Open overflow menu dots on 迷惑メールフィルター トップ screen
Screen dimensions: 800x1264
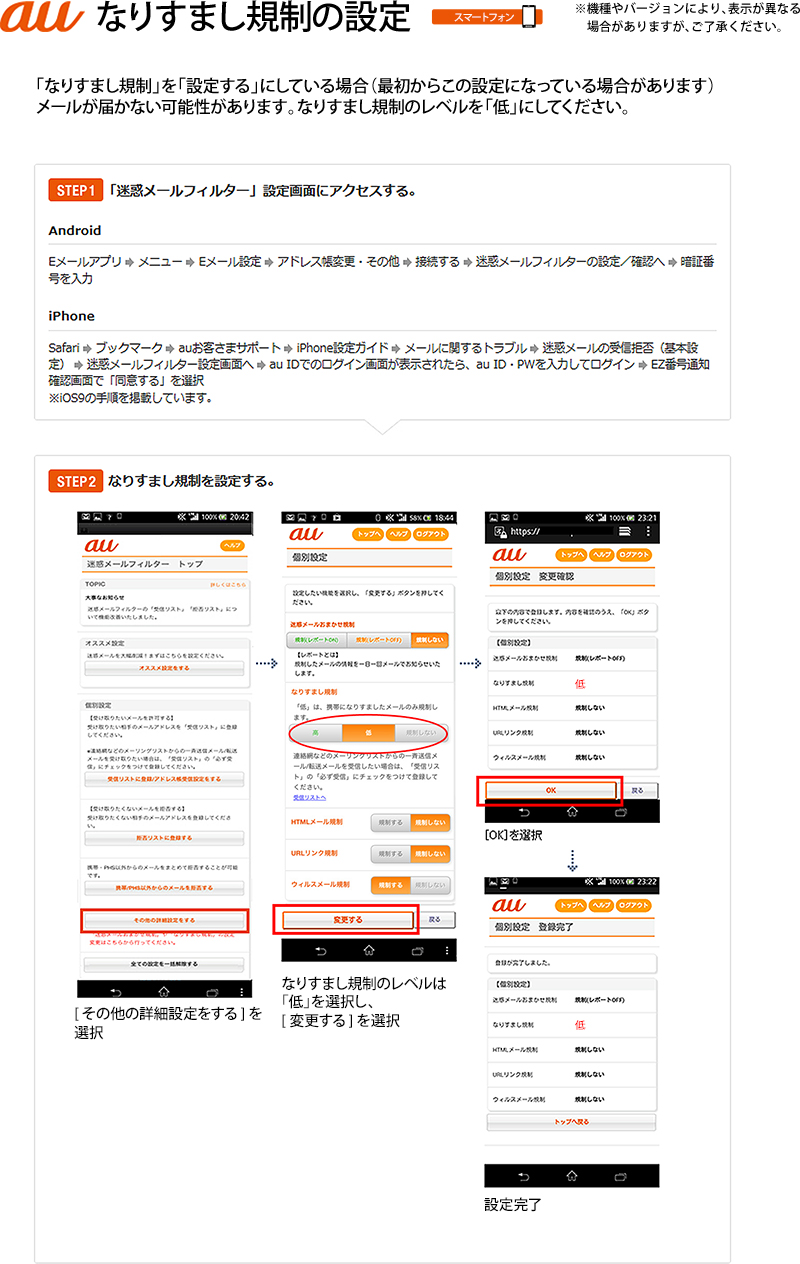pos(242,990)
